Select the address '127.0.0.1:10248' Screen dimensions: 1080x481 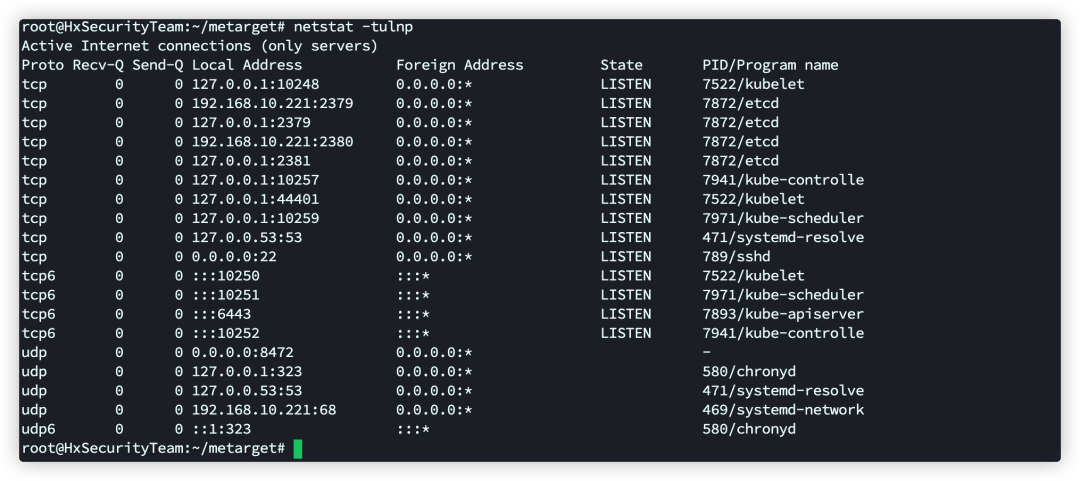pyautogui.click(x=255, y=85)
